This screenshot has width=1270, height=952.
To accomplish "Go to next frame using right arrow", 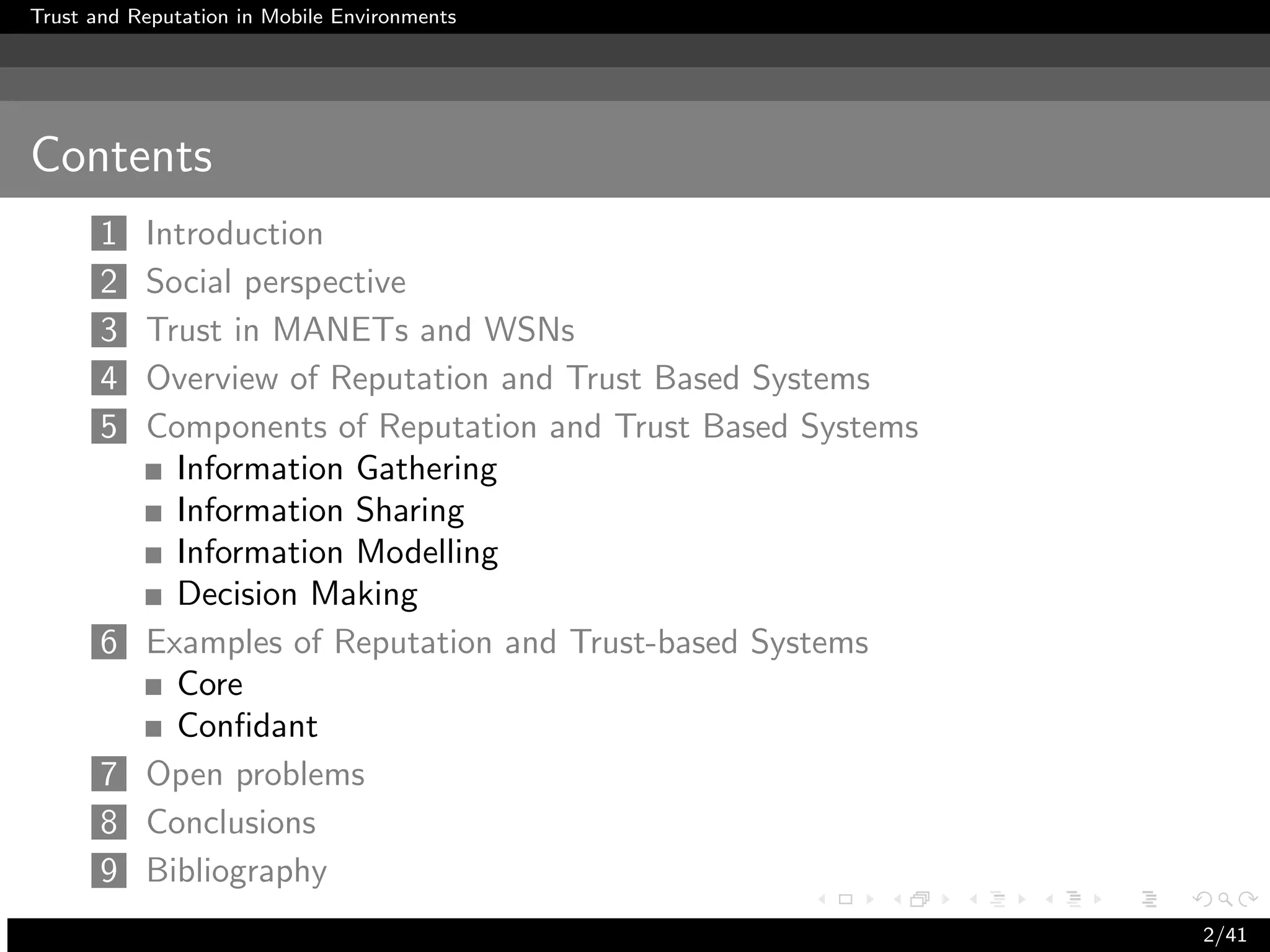I will coord(946,899).
